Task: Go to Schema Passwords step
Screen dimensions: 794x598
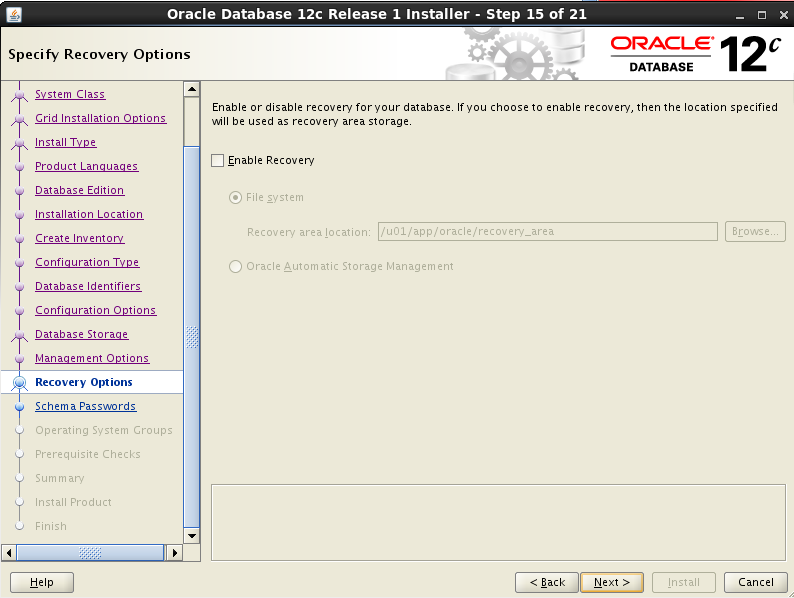Action: point(86,406)
